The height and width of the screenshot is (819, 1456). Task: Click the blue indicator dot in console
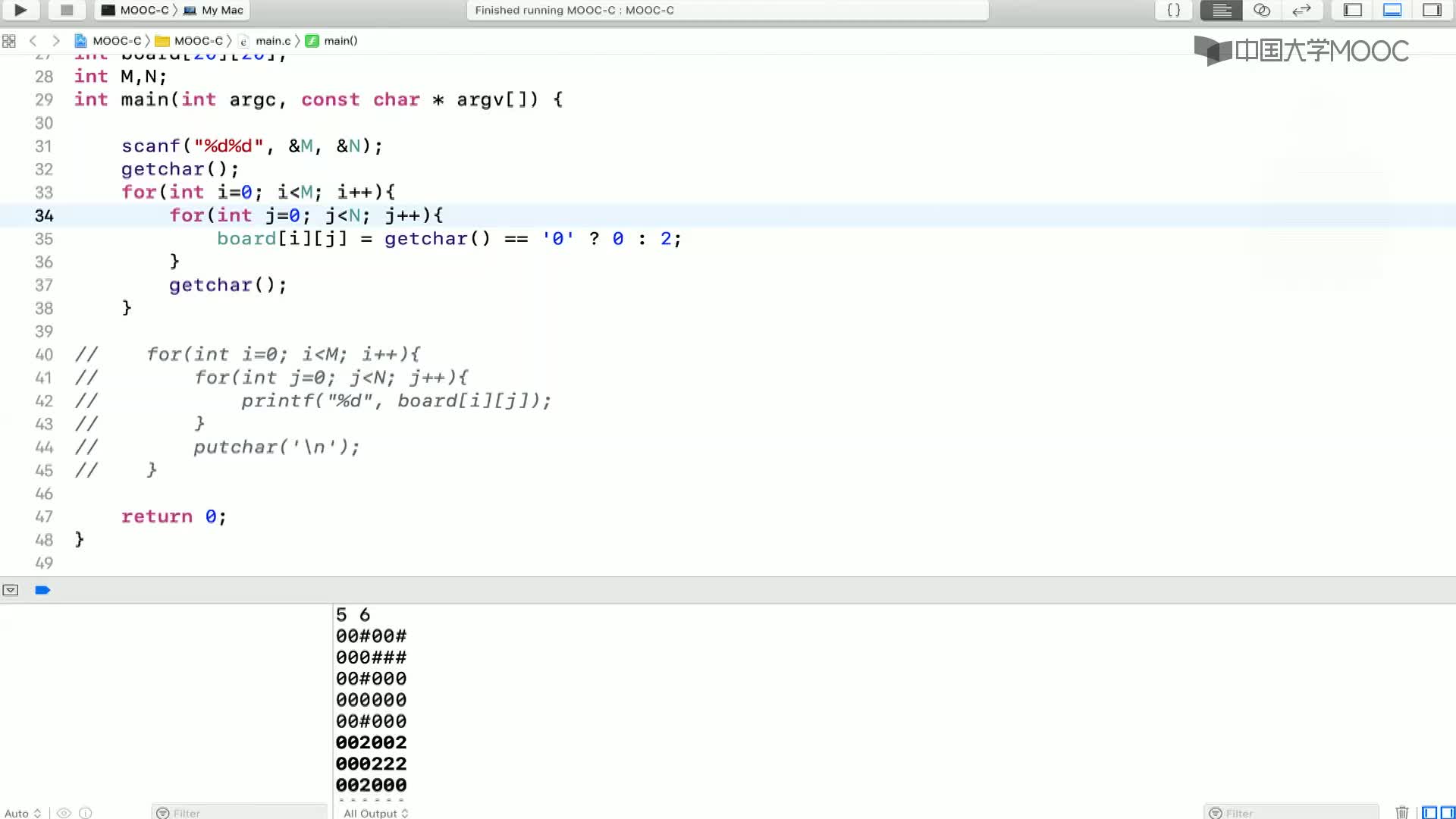click(42, 590)
